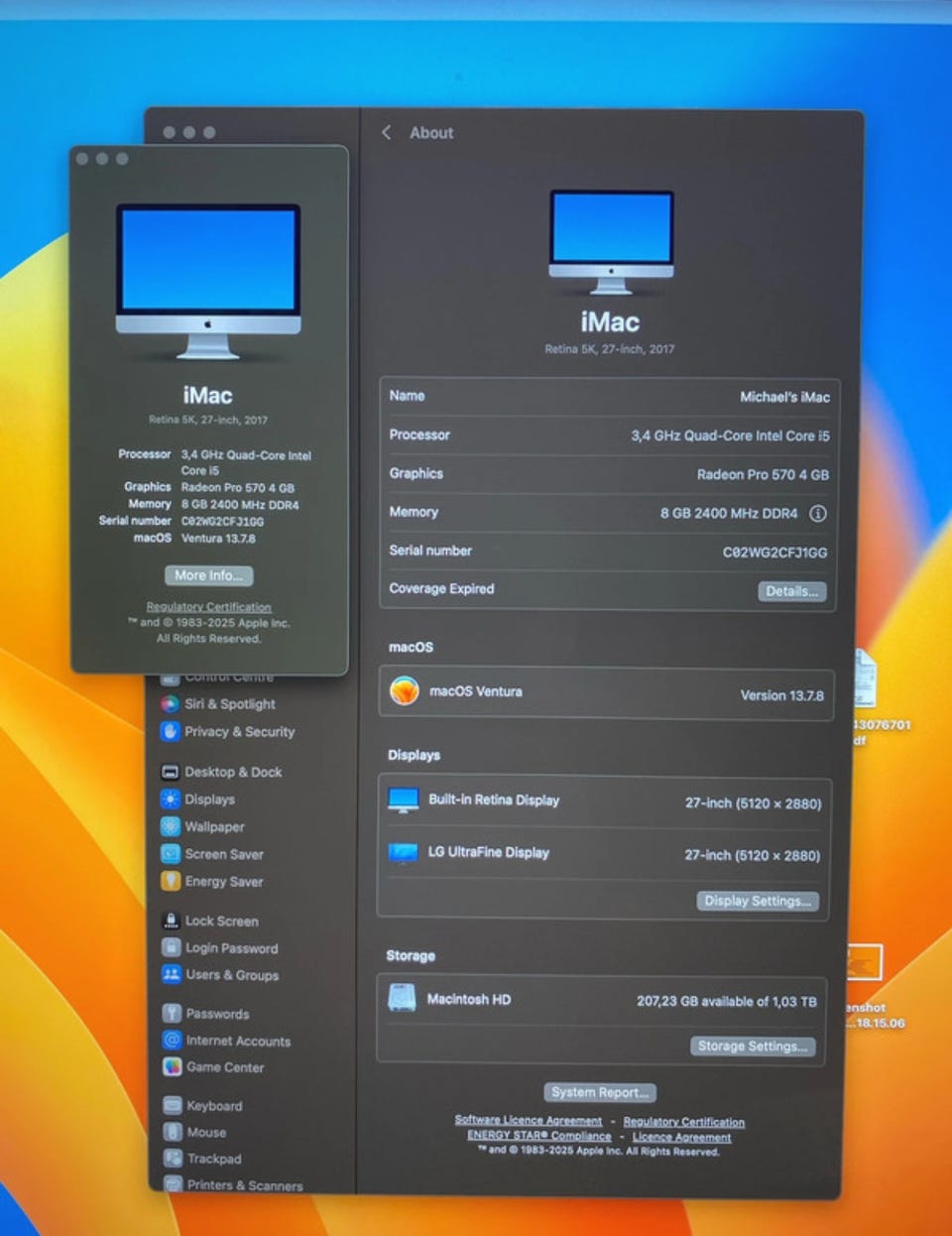952x1236 pixels.
Task: Open Screen Saver settings icon
Action: tap(170, 854)
